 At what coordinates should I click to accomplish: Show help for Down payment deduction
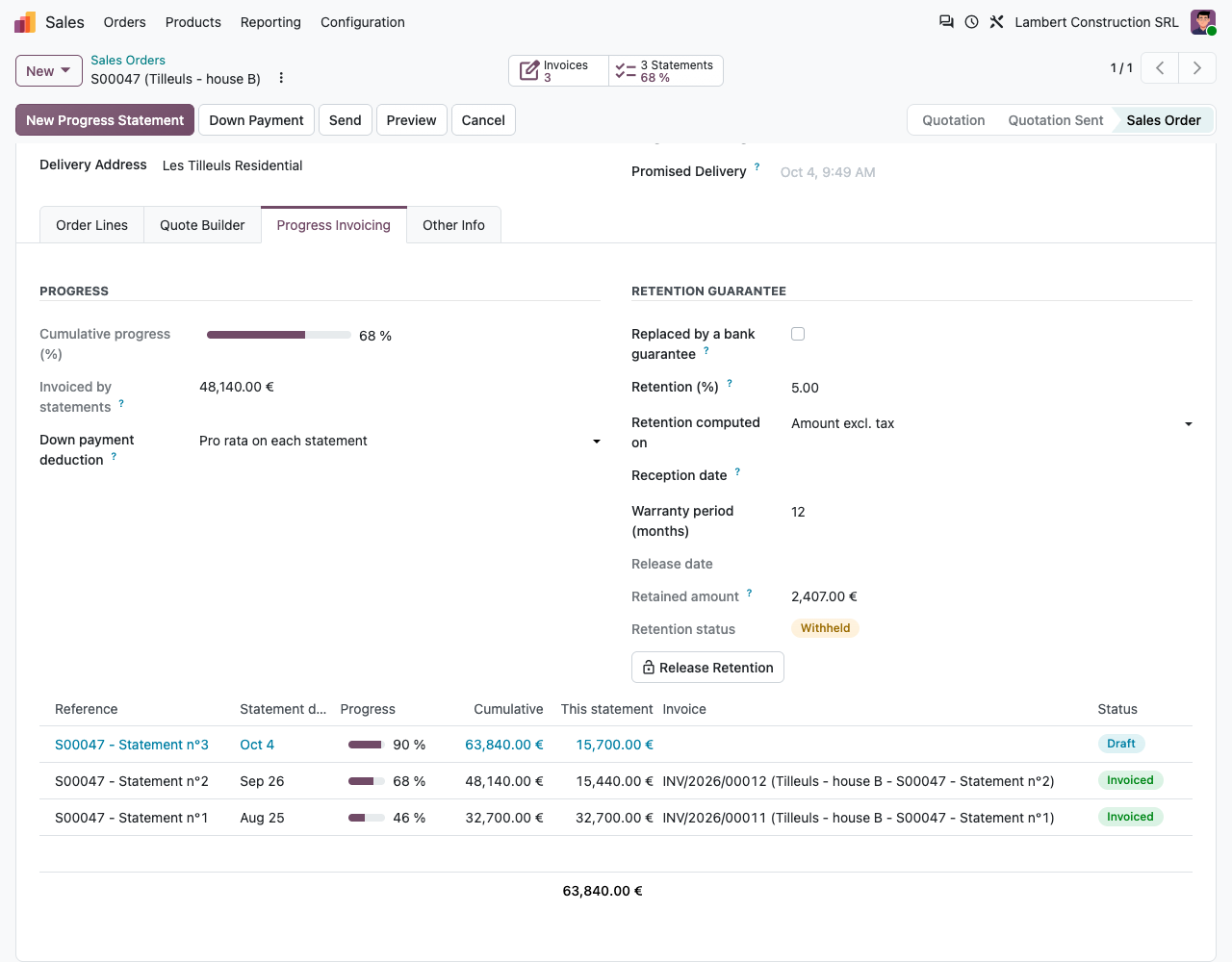[114, 456]
